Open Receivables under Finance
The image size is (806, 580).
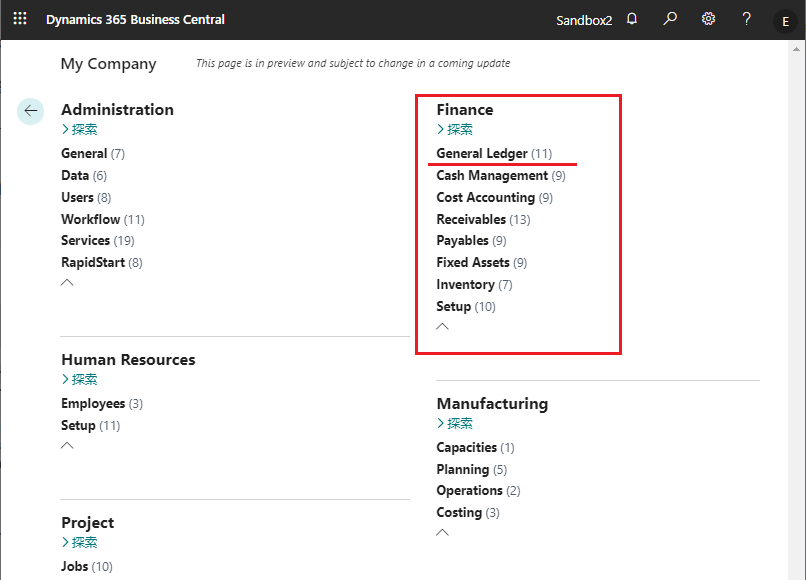483,220
